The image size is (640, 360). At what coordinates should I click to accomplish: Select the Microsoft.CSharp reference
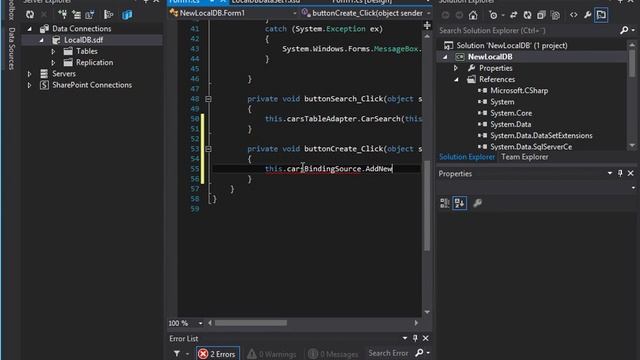[519, 91]
